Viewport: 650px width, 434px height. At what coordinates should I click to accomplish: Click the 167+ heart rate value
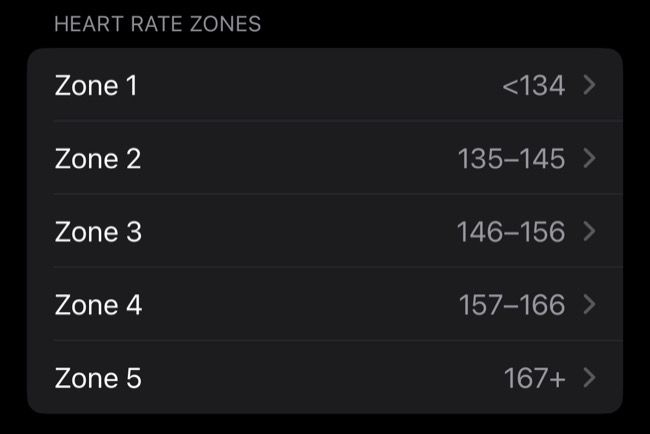[534, 378]
